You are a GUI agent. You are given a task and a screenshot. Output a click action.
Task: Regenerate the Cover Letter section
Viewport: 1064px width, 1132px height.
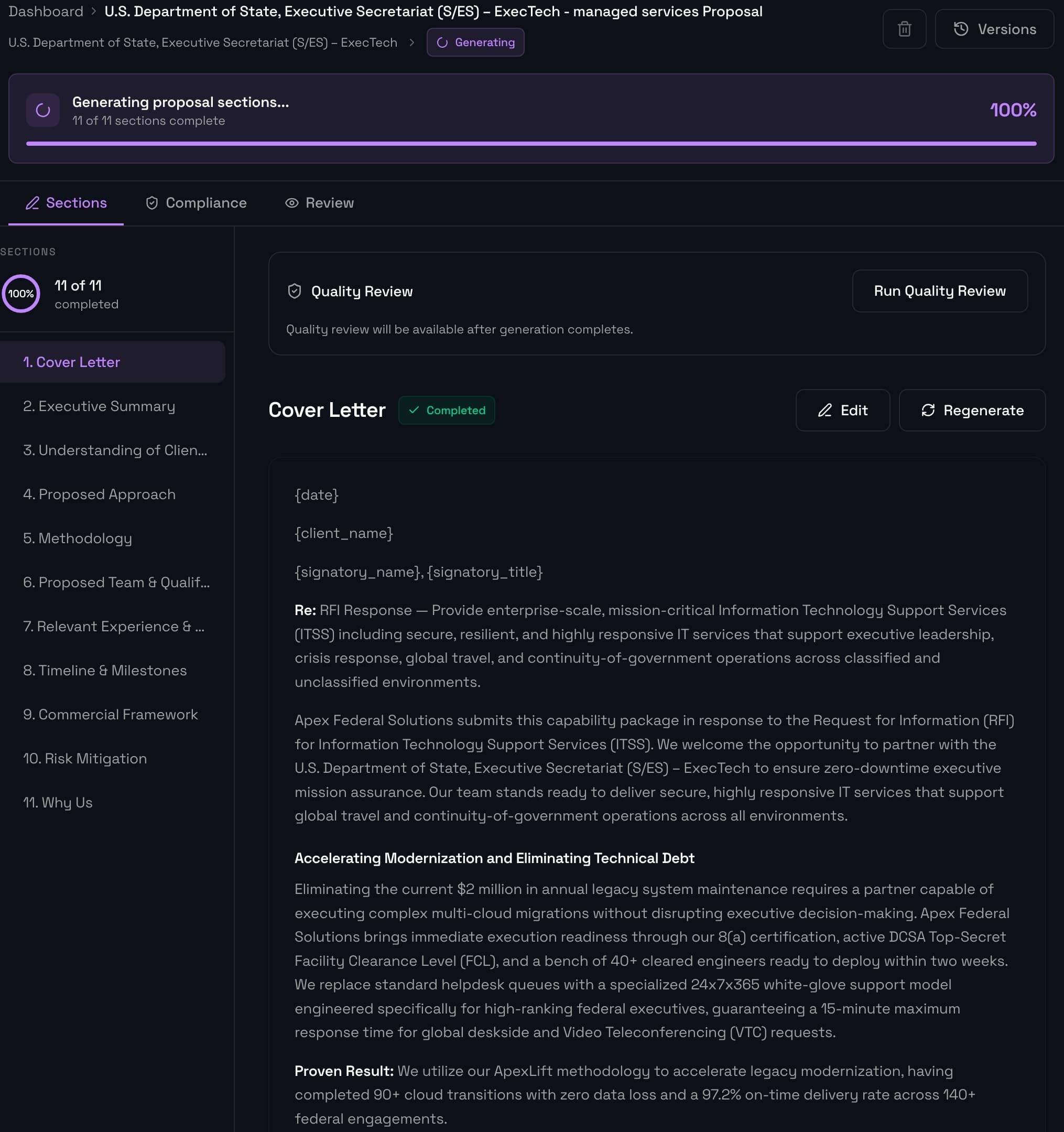tap(972, 410)
